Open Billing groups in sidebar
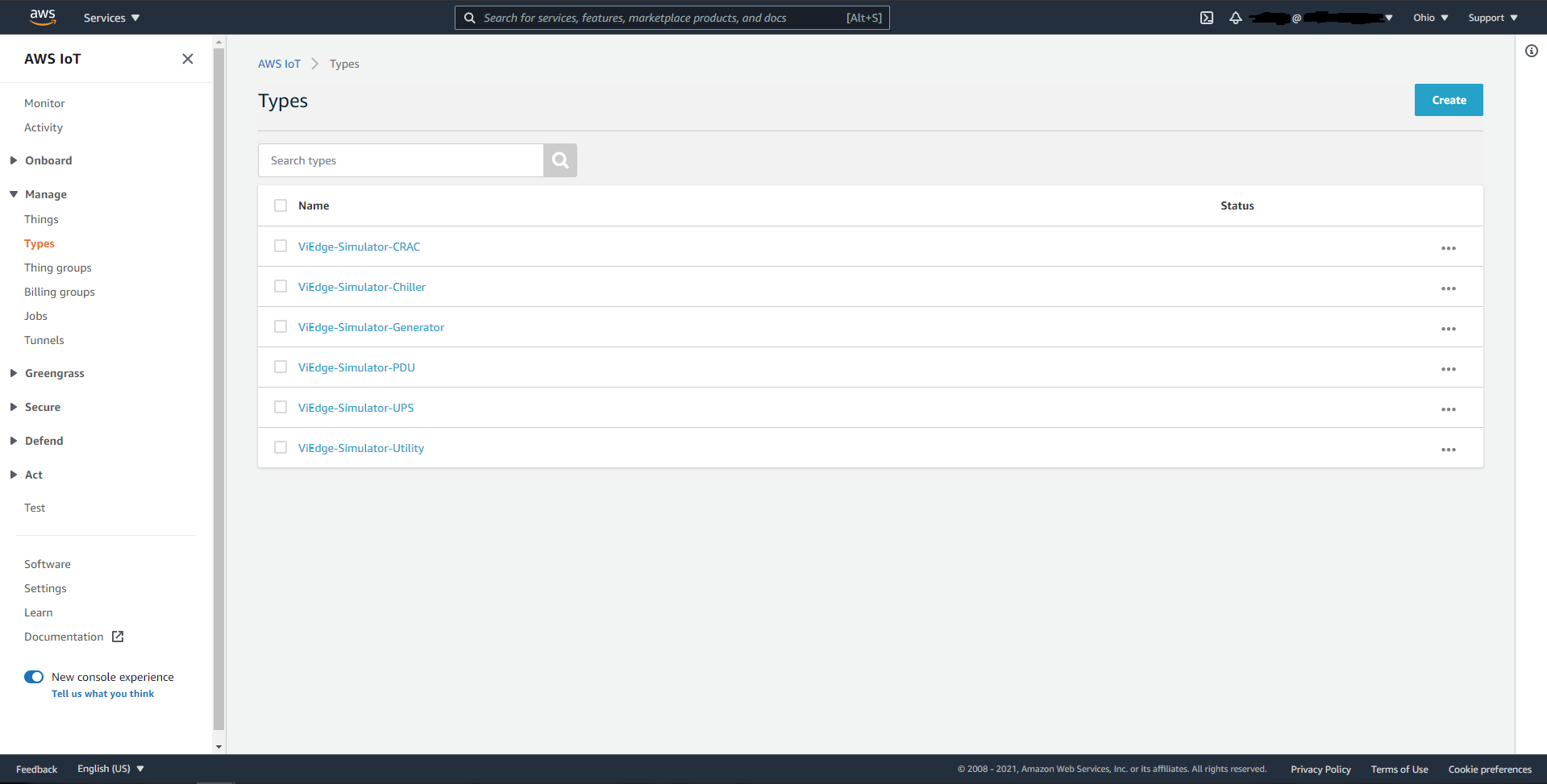The width and height of the screenshot is (1547, 784). point(60,292)
